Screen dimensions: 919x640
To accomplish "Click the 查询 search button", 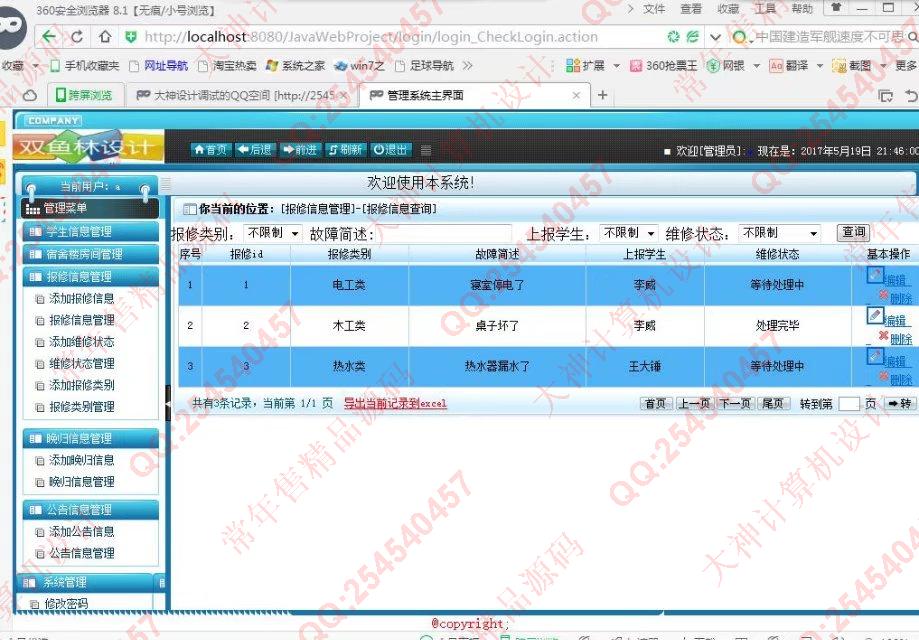I will click(x=853, y=233).
